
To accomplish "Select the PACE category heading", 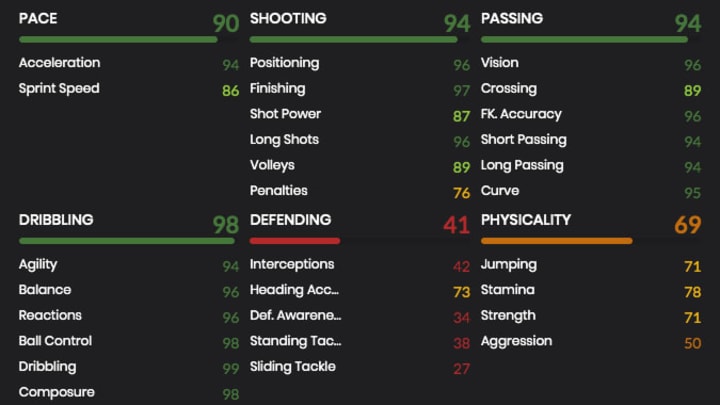I will (38, 18).
